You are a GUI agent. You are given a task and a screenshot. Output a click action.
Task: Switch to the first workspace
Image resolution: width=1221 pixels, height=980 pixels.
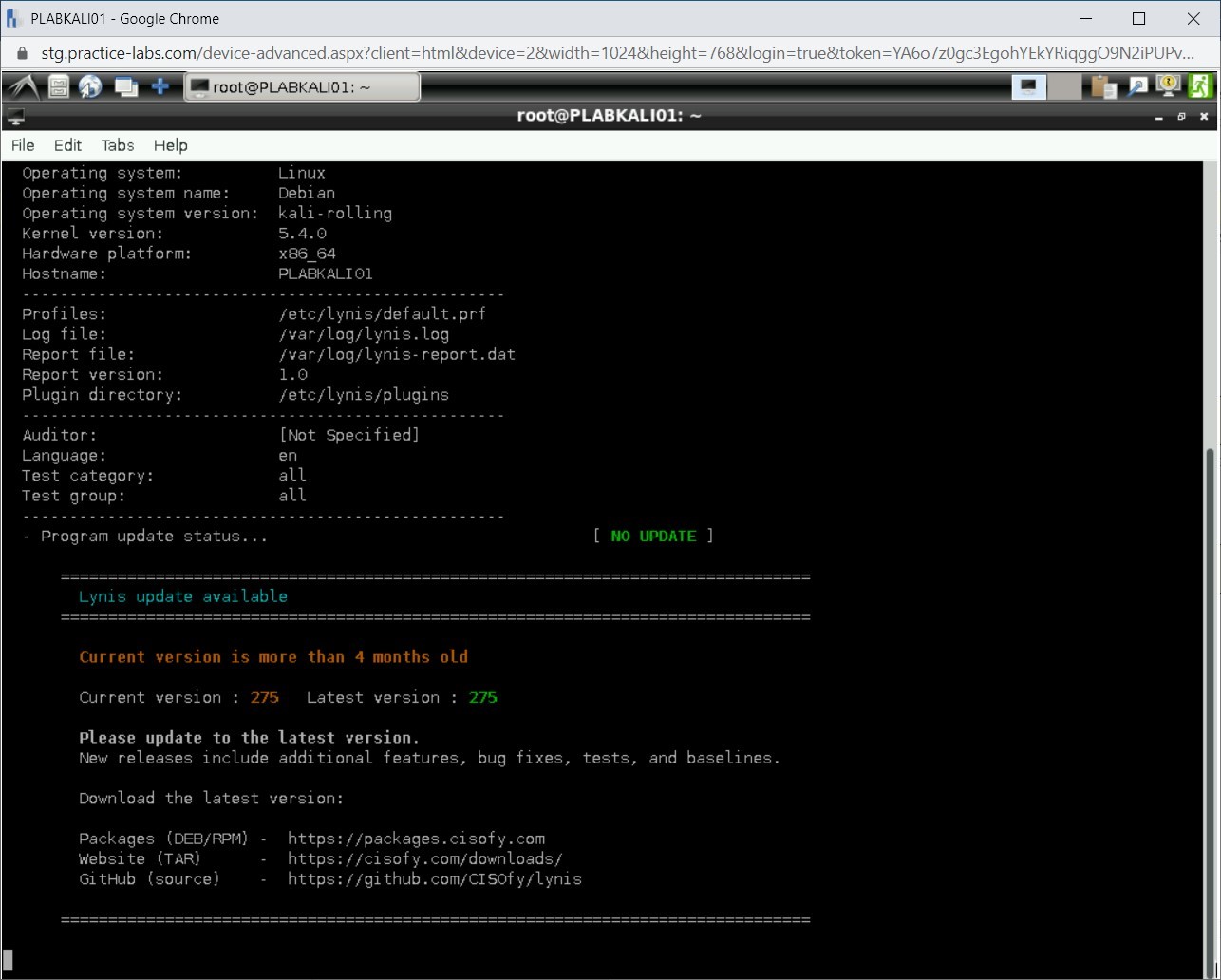click(1029, 87)
